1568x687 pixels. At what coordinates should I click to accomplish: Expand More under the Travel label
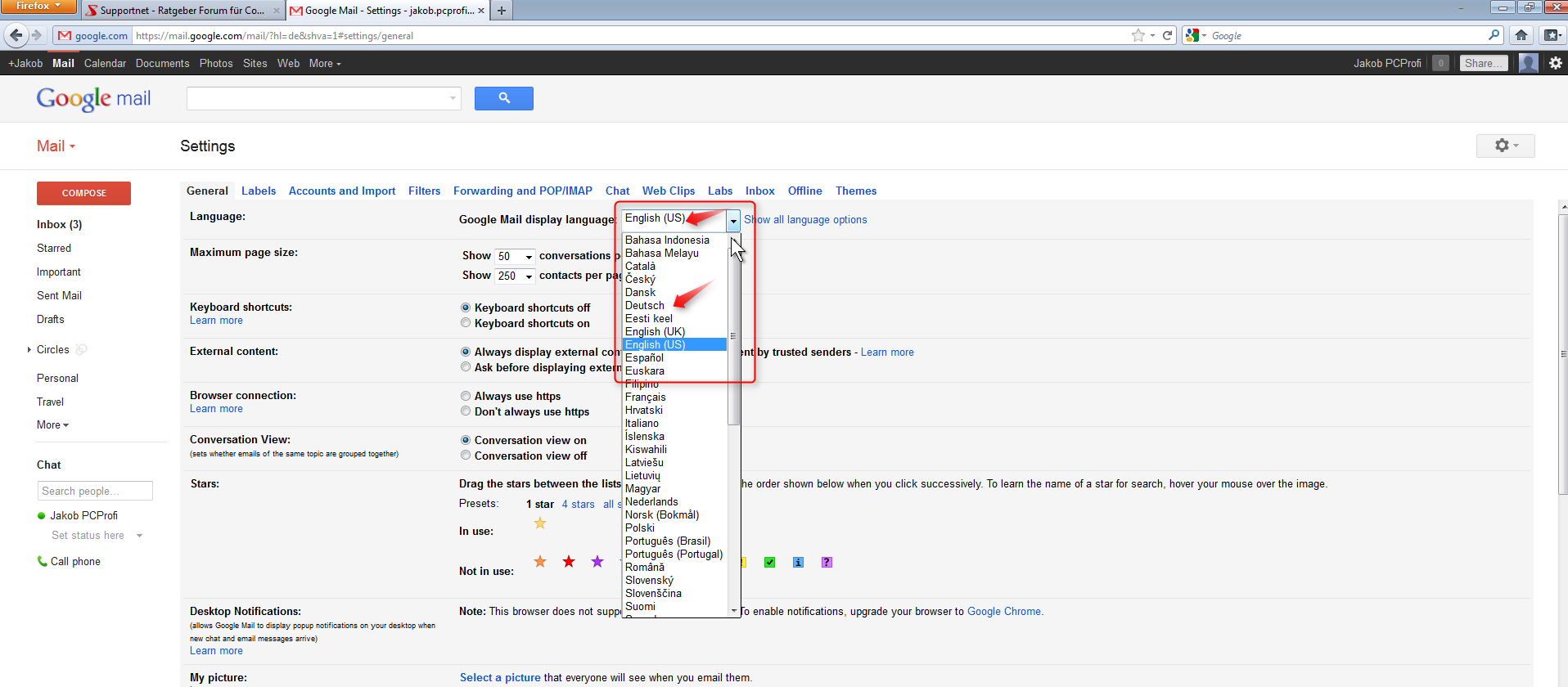pos(52,424)
